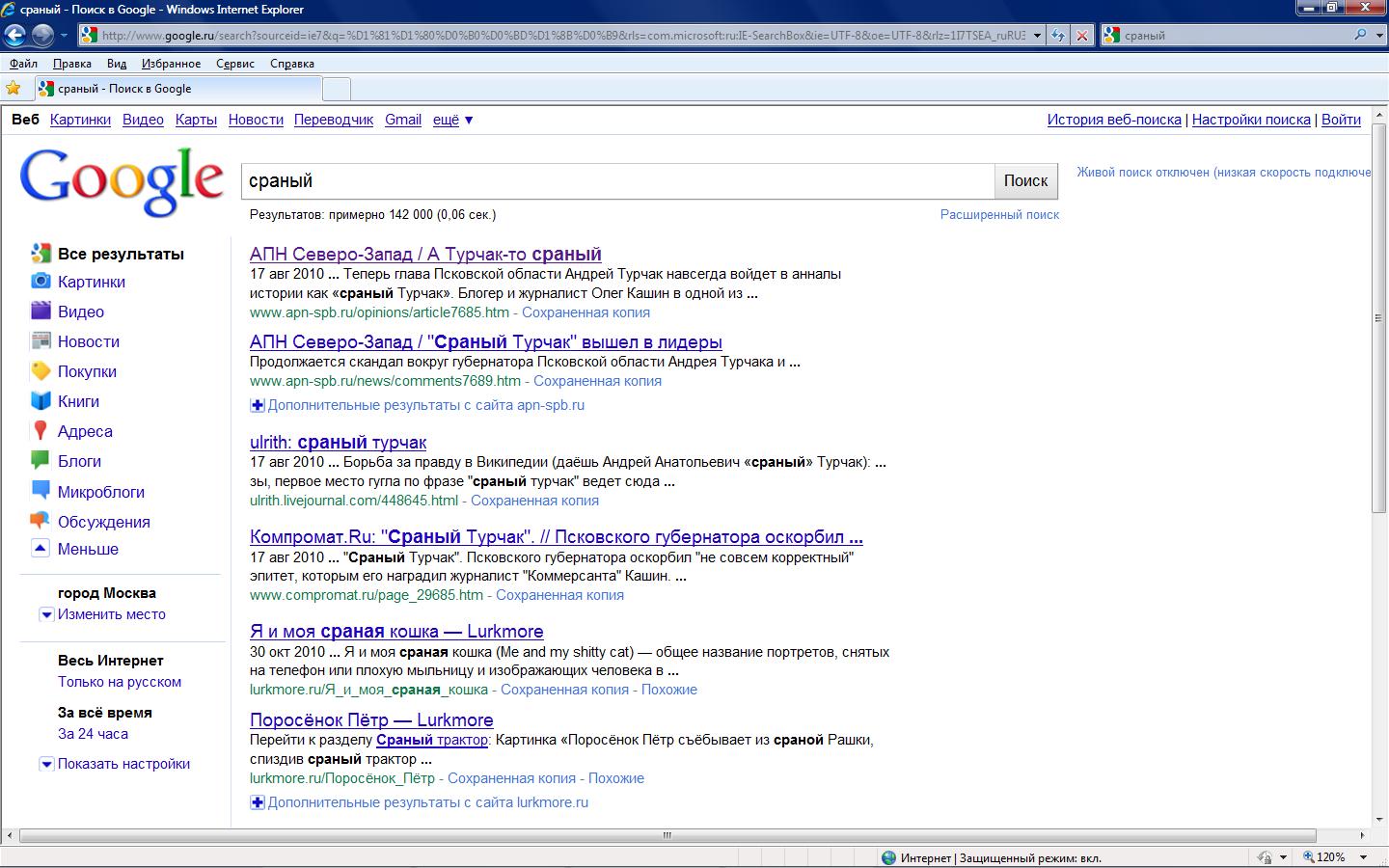1389x868 pixels.
Task: Filter results by 'Только на русском'
Action: (120, 682)
